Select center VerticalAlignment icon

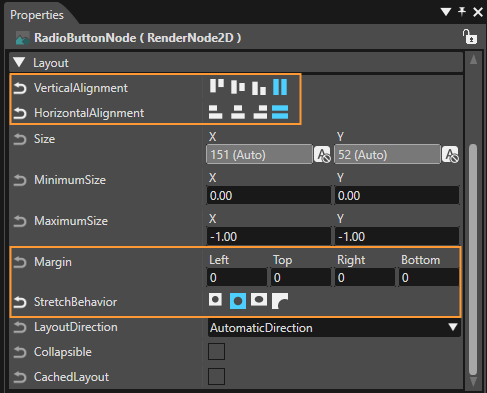(238, 87)
